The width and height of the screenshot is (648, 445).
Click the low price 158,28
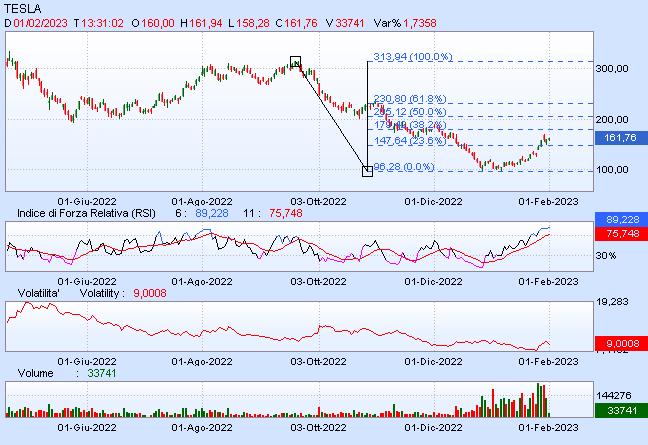(x=253, y=23)
